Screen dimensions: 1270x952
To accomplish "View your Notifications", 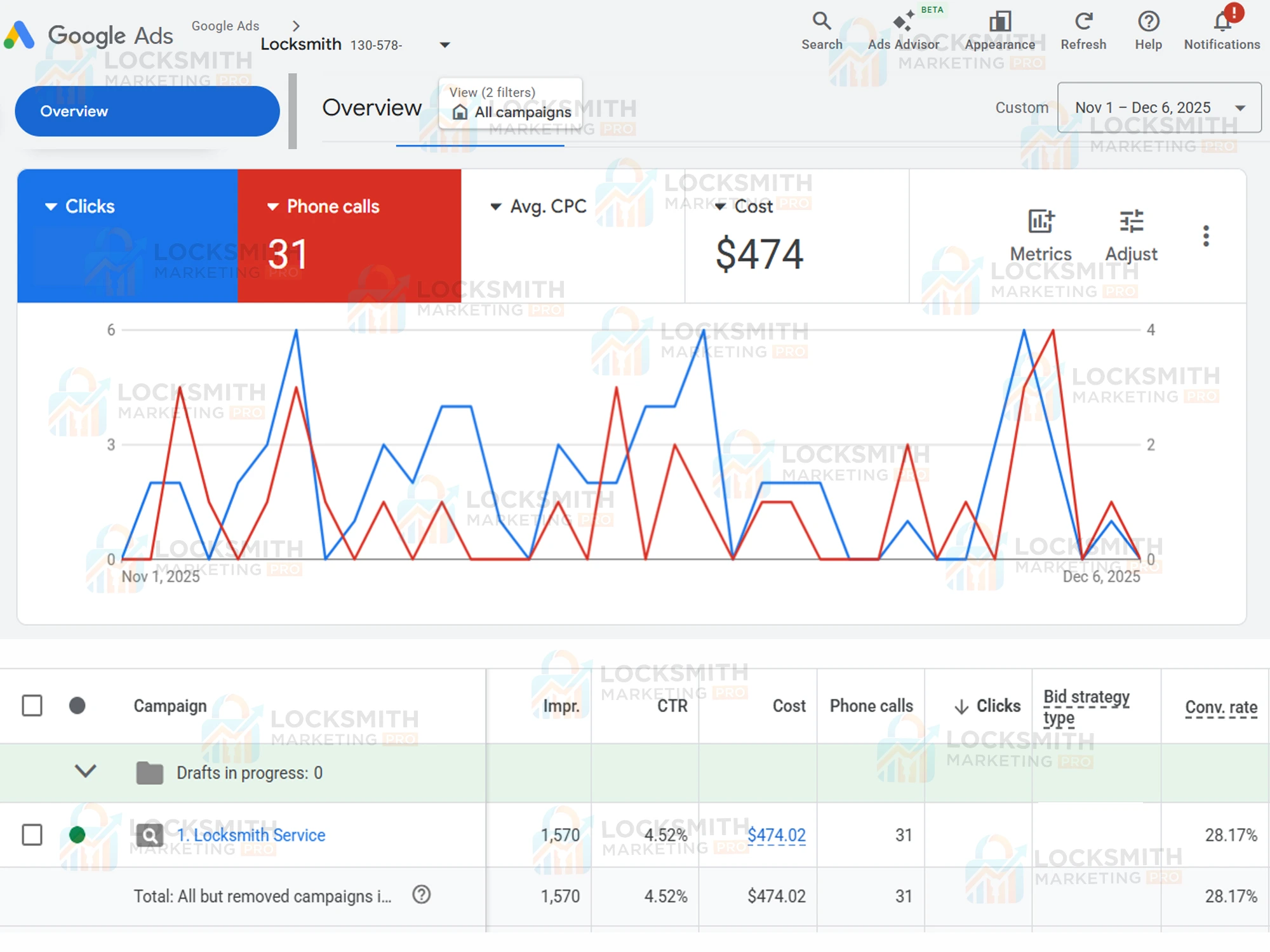I will point(1220,27).
